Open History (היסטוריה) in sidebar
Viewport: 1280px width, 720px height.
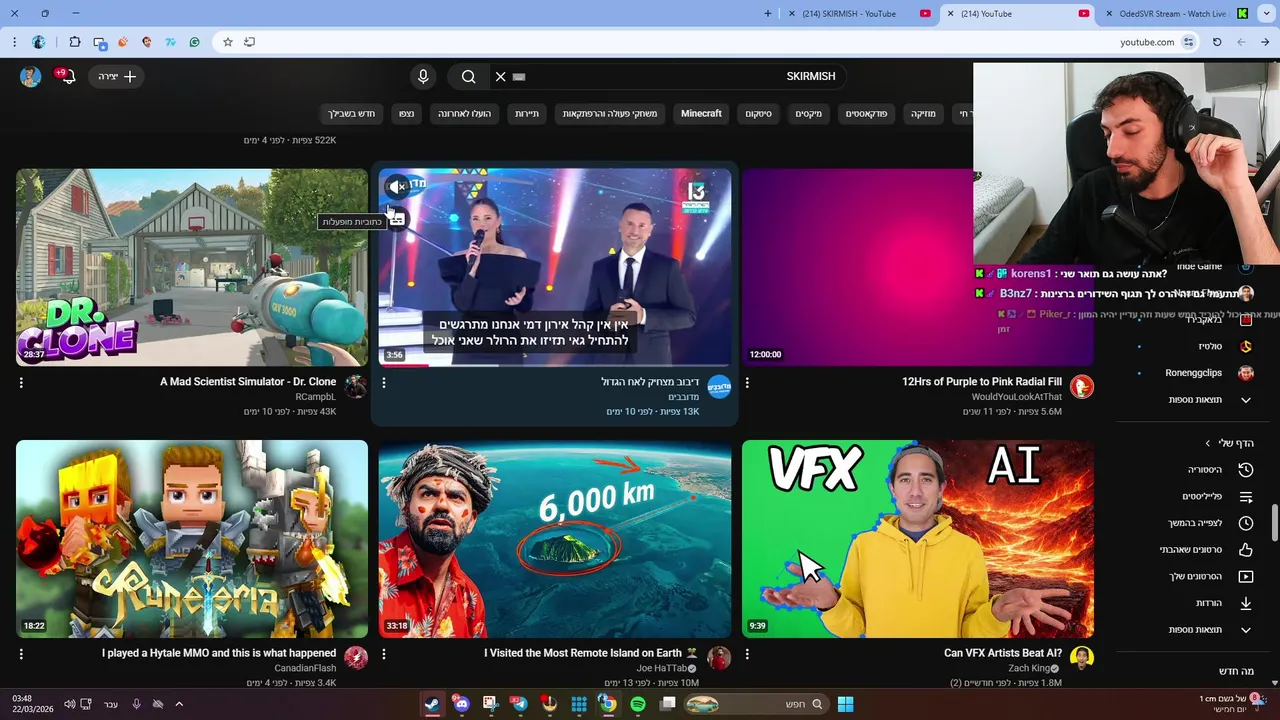click(x=1195, y=470)
